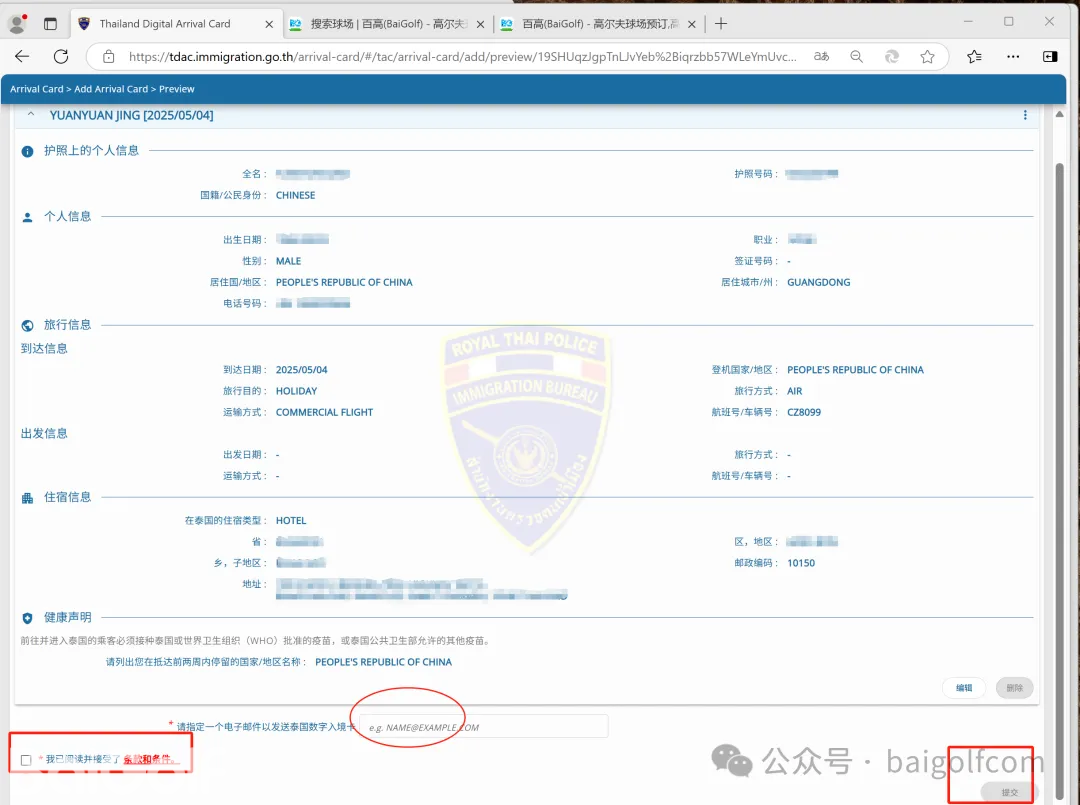Click the page vertical scrollbar
Image resolution: width=1080 pixels, height=805 pixels.
click(x=1059, y=400)
